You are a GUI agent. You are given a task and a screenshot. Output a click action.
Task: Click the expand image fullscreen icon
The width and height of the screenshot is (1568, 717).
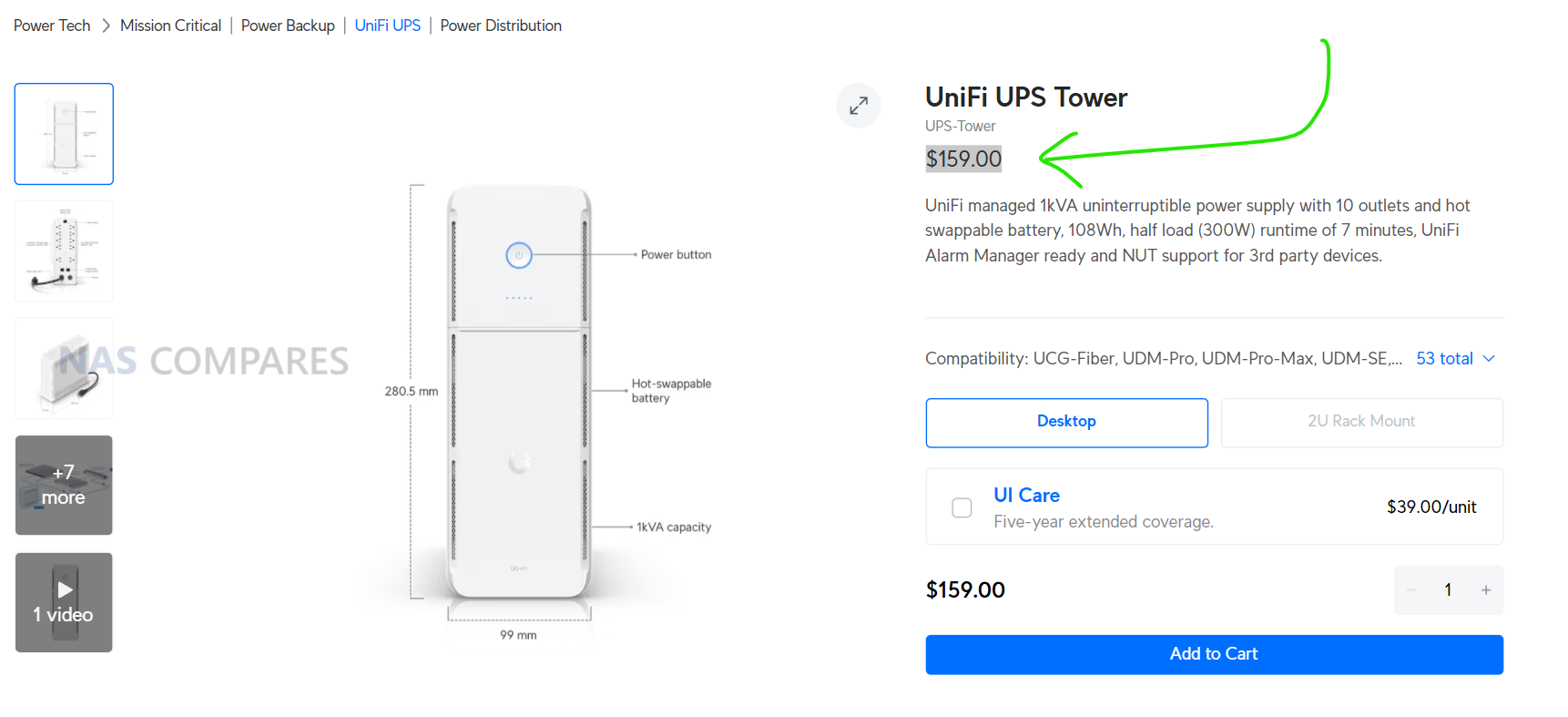pyautogui.click(x=858, y=106)
